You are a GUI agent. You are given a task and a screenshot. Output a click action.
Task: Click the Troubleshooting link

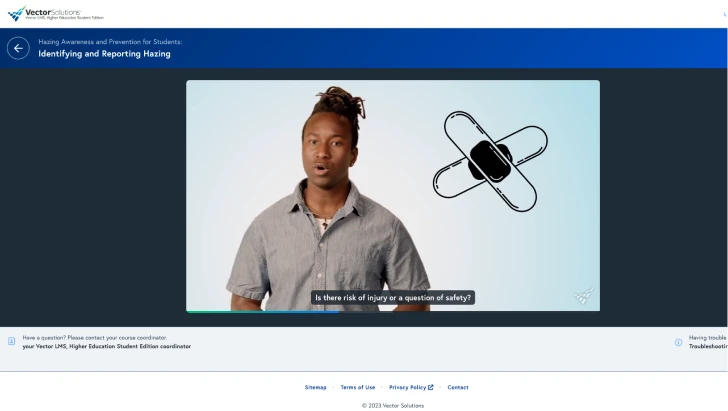tap(707, 346)
